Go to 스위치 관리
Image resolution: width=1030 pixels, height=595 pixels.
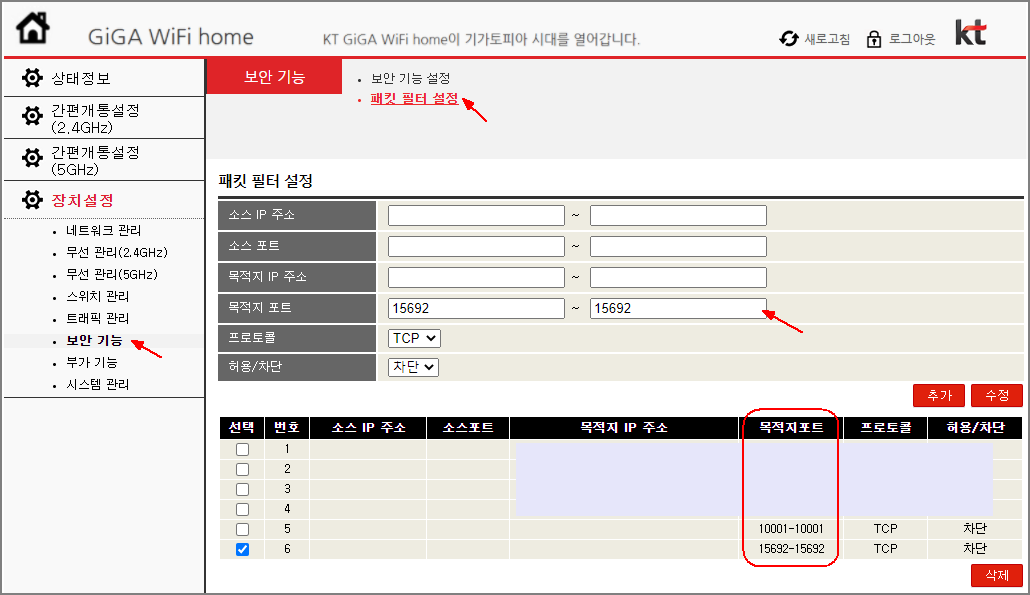click(97, 296)
